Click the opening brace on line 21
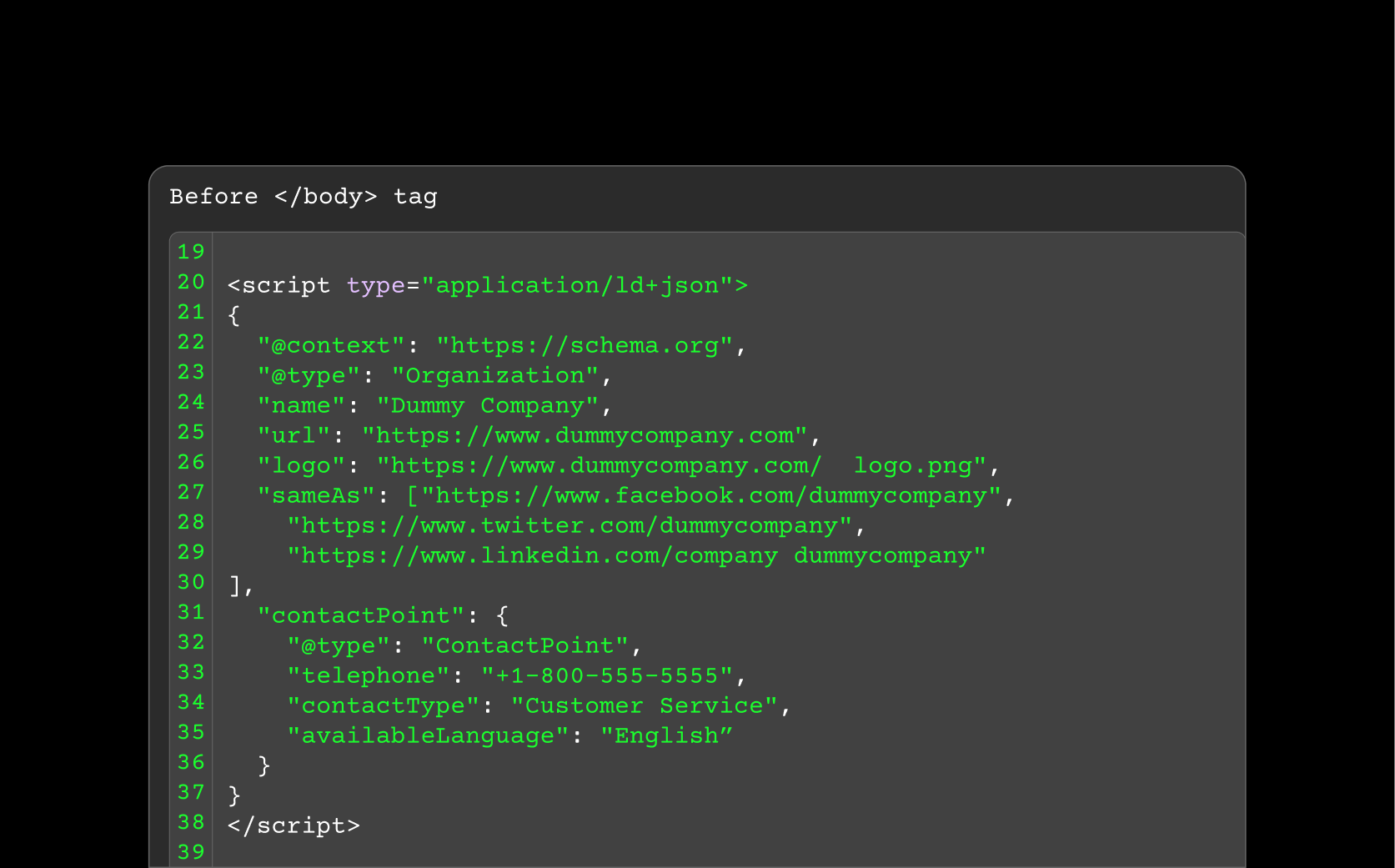This screenshot has width=1395, height=868. 234,315
